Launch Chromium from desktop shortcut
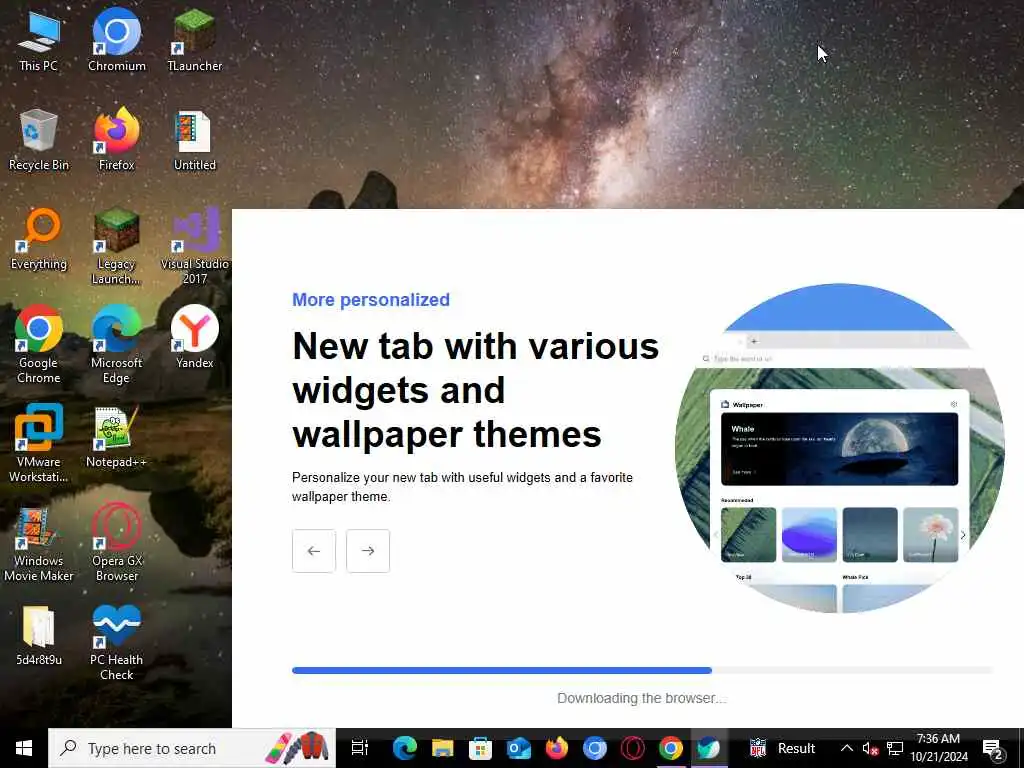Screen dimensions: 1024x768 coord(117,39)
